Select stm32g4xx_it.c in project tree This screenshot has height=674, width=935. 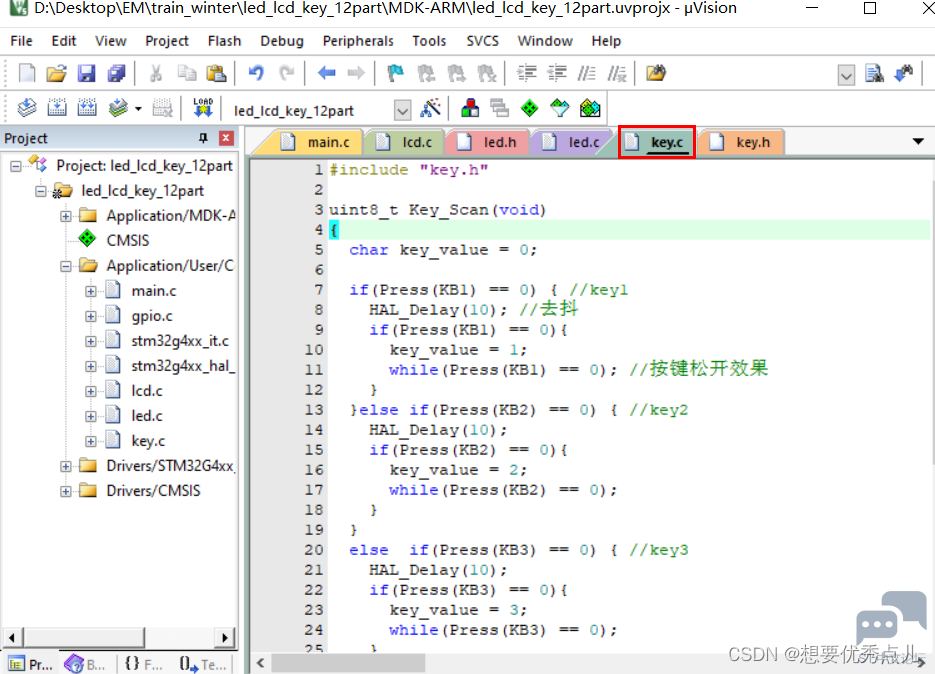[x=179, y=341]
